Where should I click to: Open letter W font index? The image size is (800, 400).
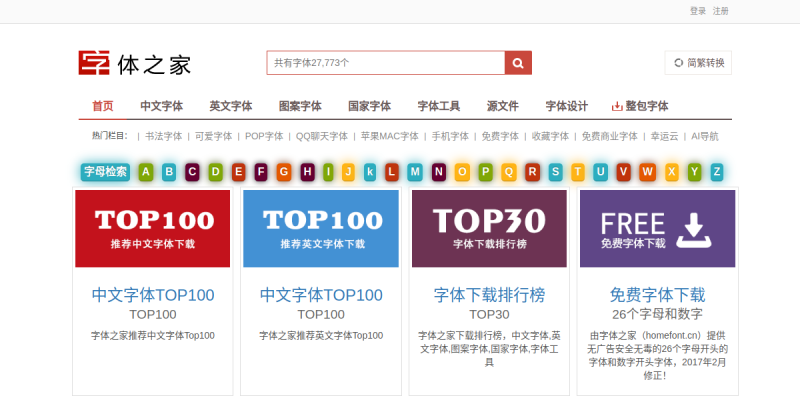click(647, 172)
